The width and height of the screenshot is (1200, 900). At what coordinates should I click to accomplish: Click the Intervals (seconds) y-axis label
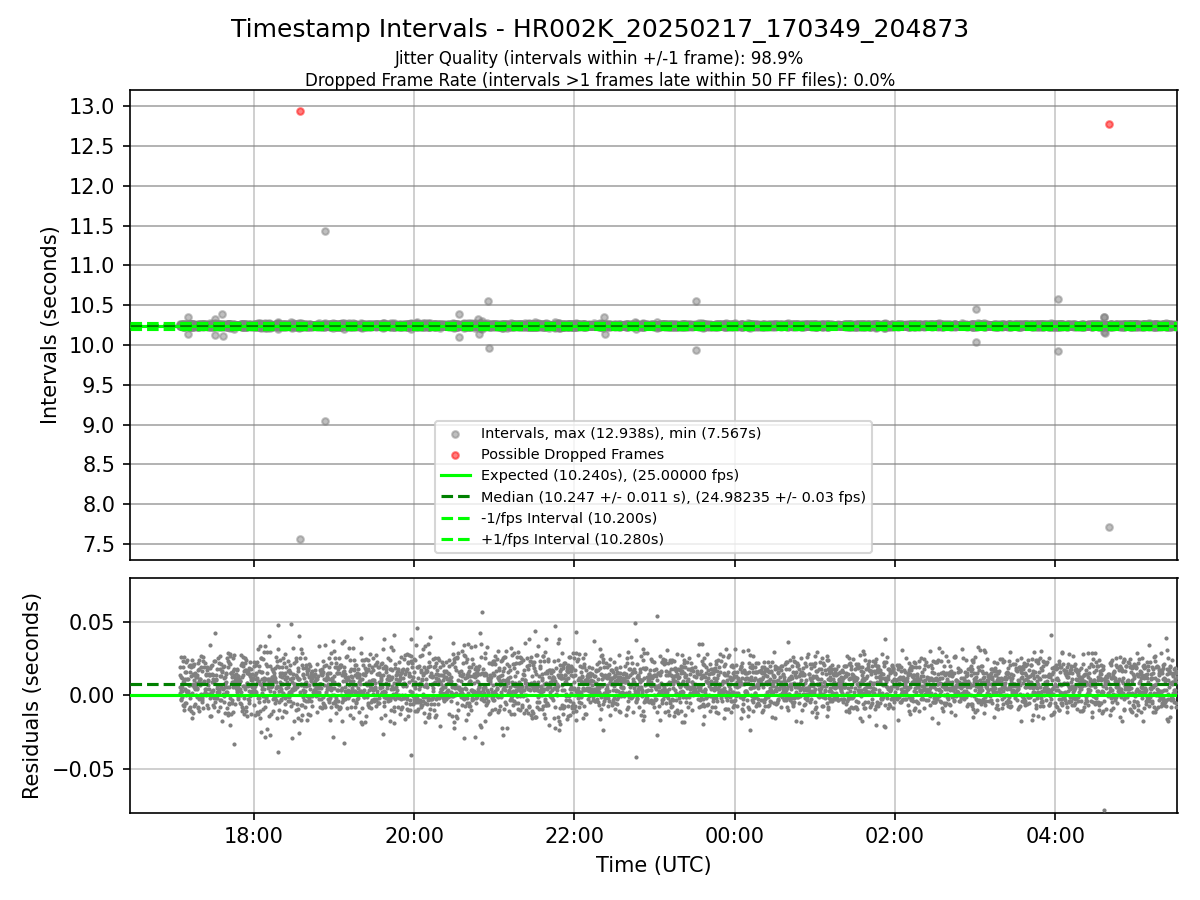(x=49, y=325)
